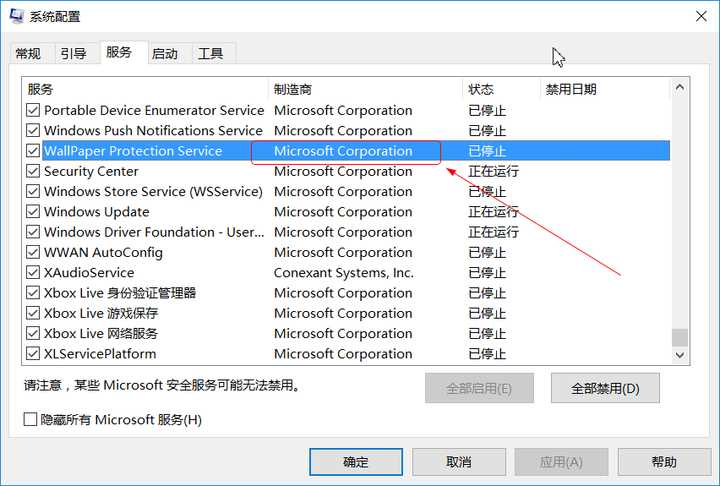Switch to the 常规 tab
The width and height of the screenshot is (720, 486).
(x=28, y=54)
